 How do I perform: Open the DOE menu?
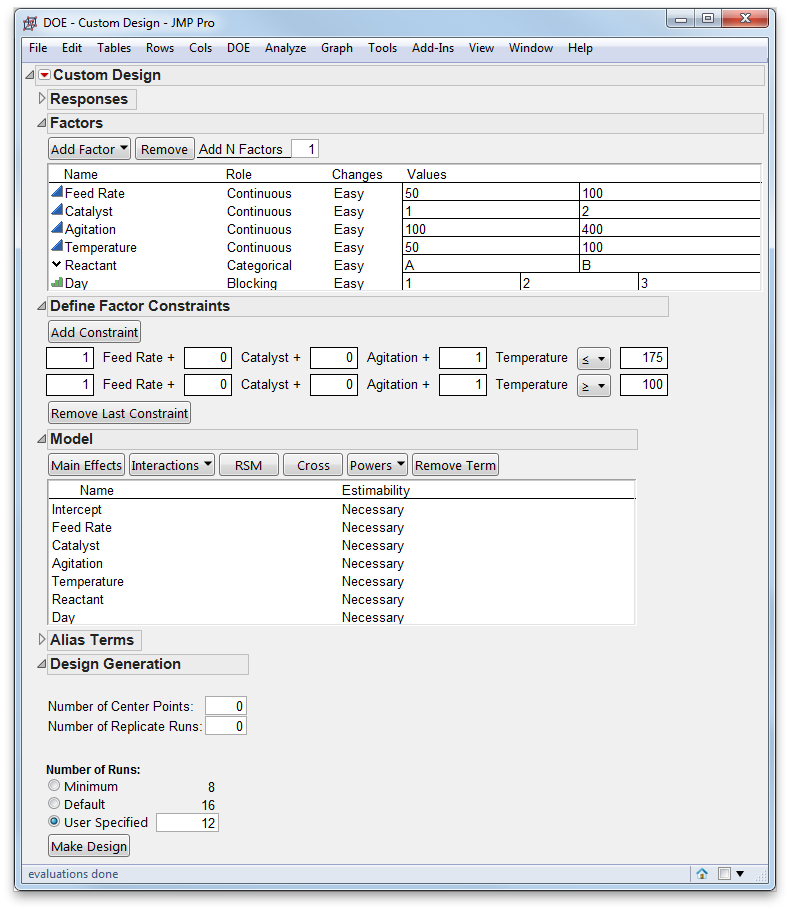click(x=238, y=48)
